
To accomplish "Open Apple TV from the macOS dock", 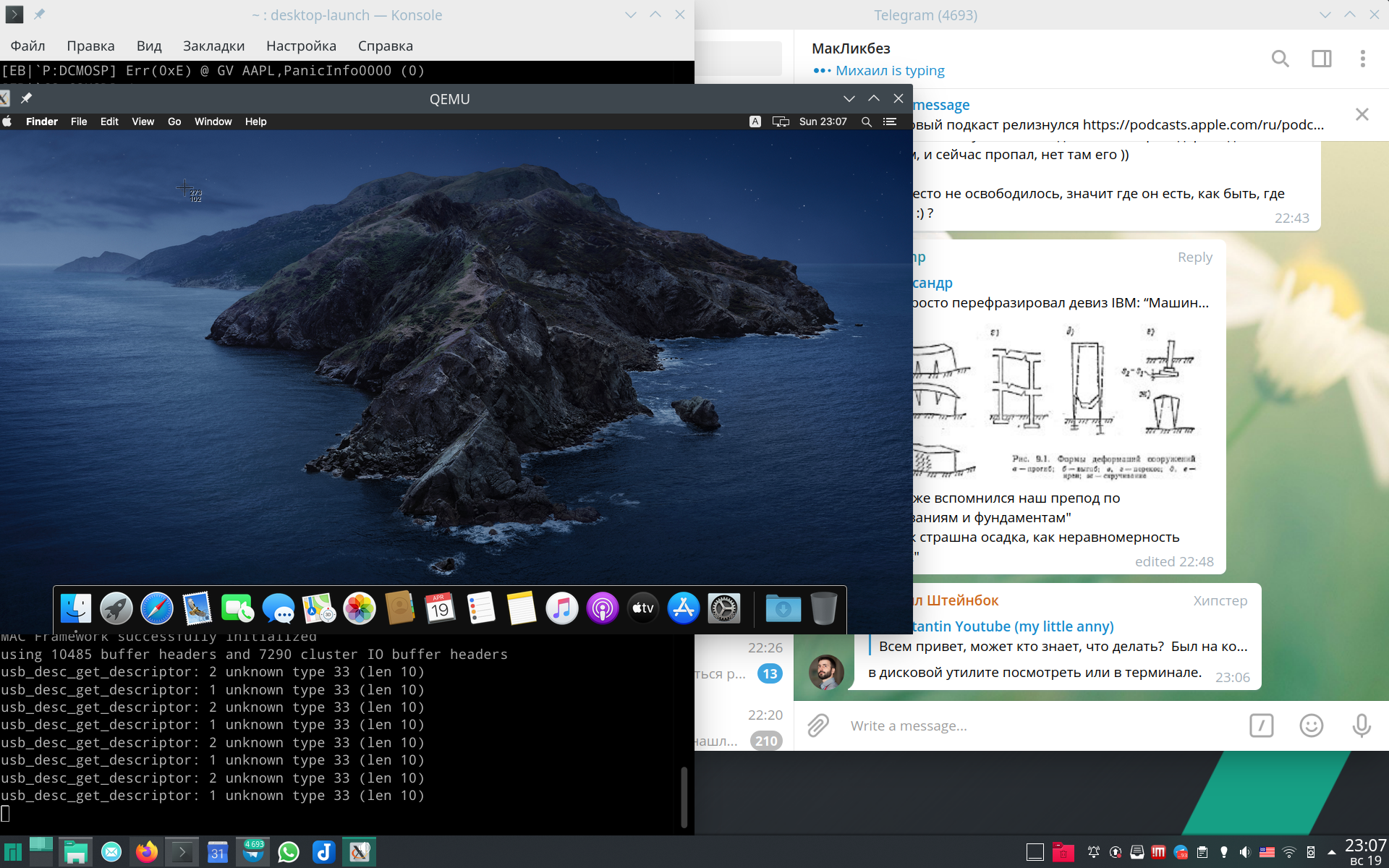I will (x=643, y=608).
